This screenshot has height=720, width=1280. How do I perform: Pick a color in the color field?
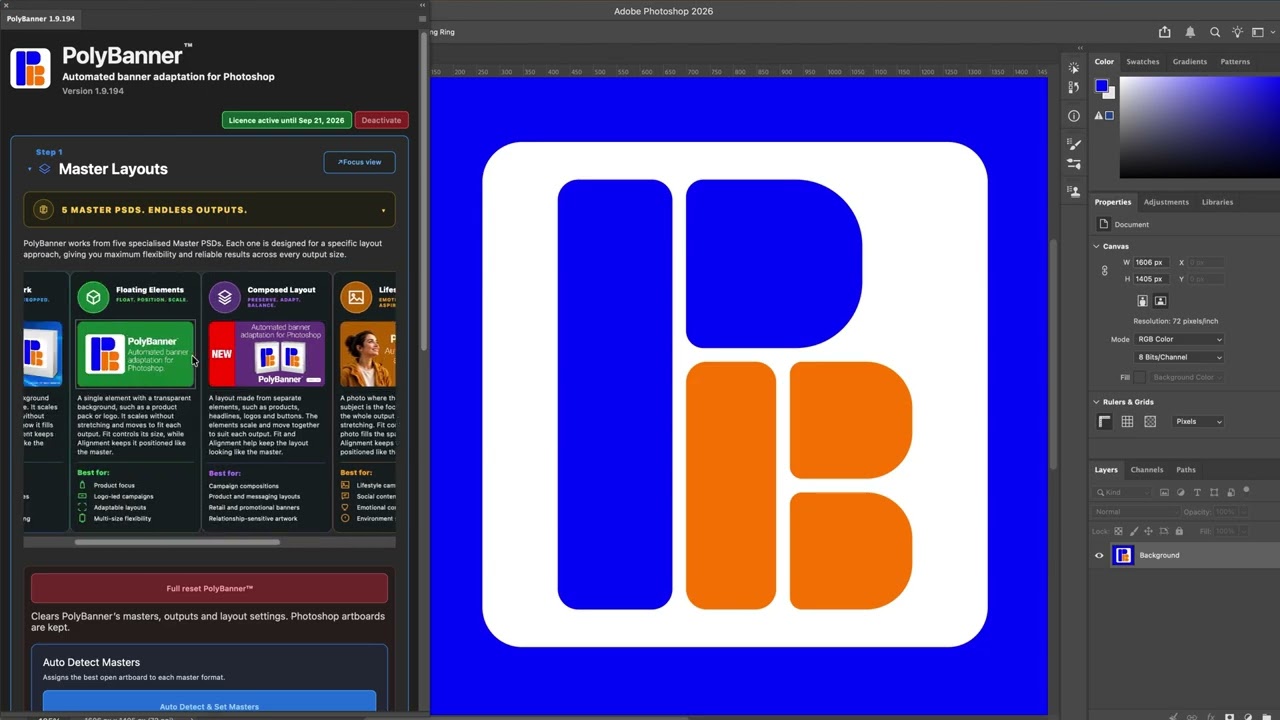coord(1199,127)
